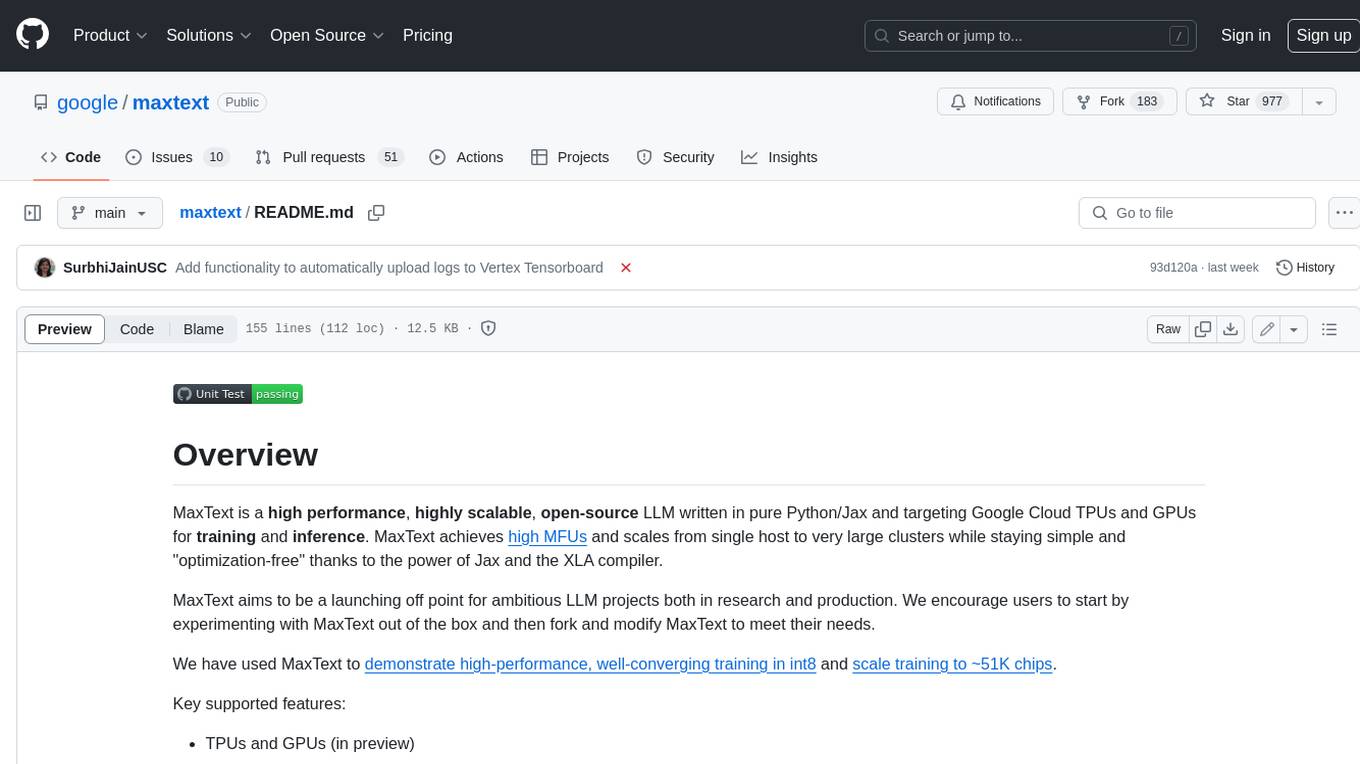View the failed checks red X
1360x764 pixels.
pyautogui.click(x=626, y=268)
